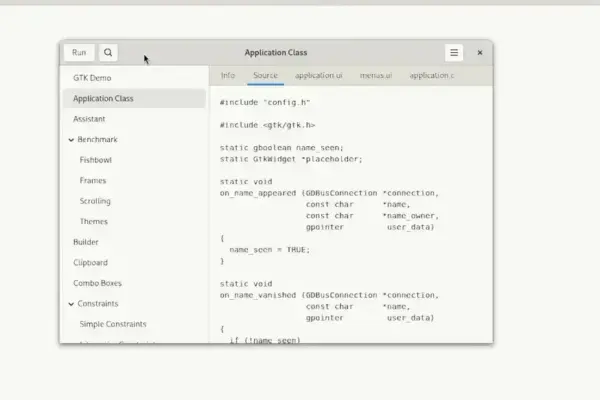
Task: Click 'static GtkWidget *placeholder;' line
Action: tap(291, 159)
